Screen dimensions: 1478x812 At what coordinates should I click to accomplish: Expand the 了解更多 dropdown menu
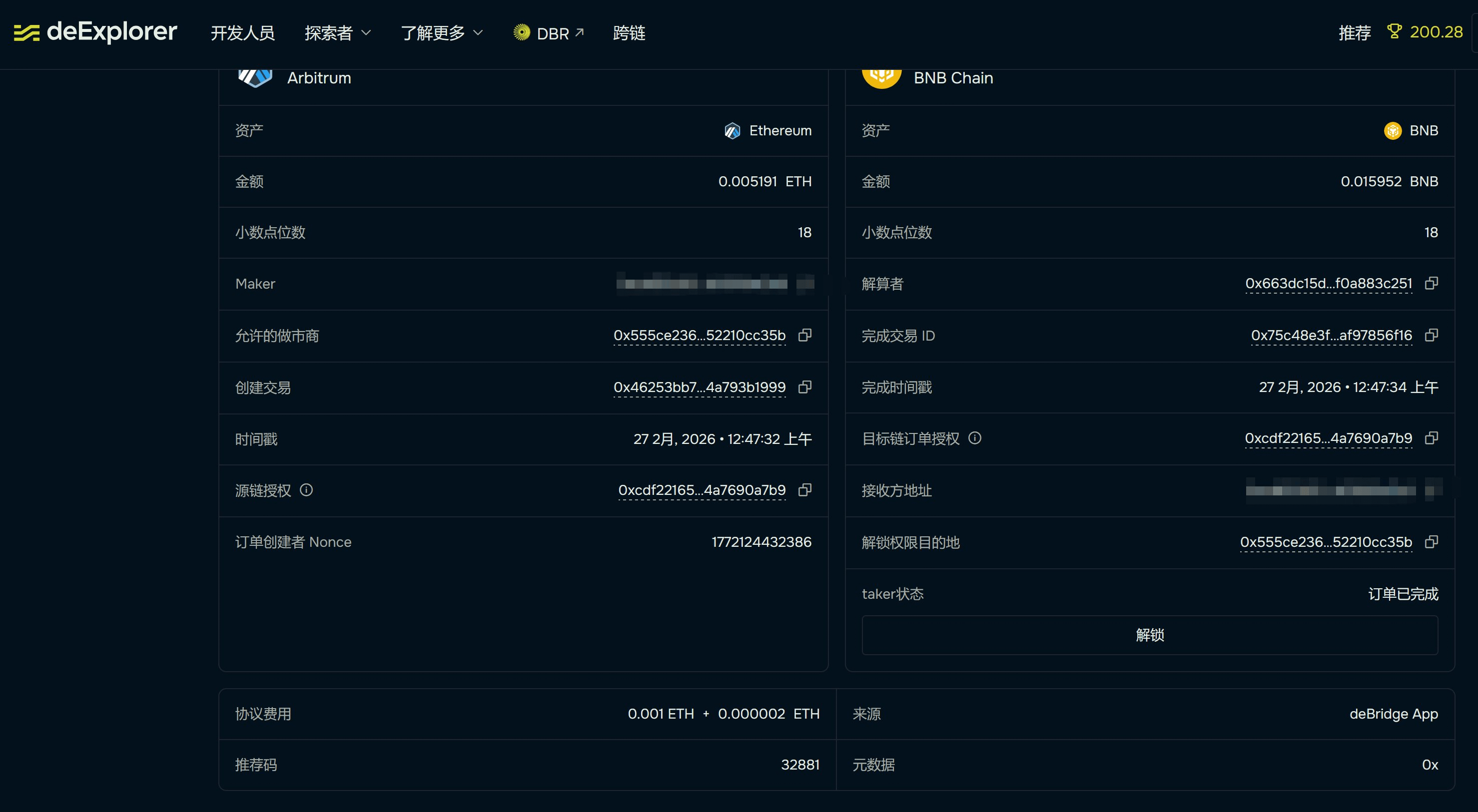441,33
